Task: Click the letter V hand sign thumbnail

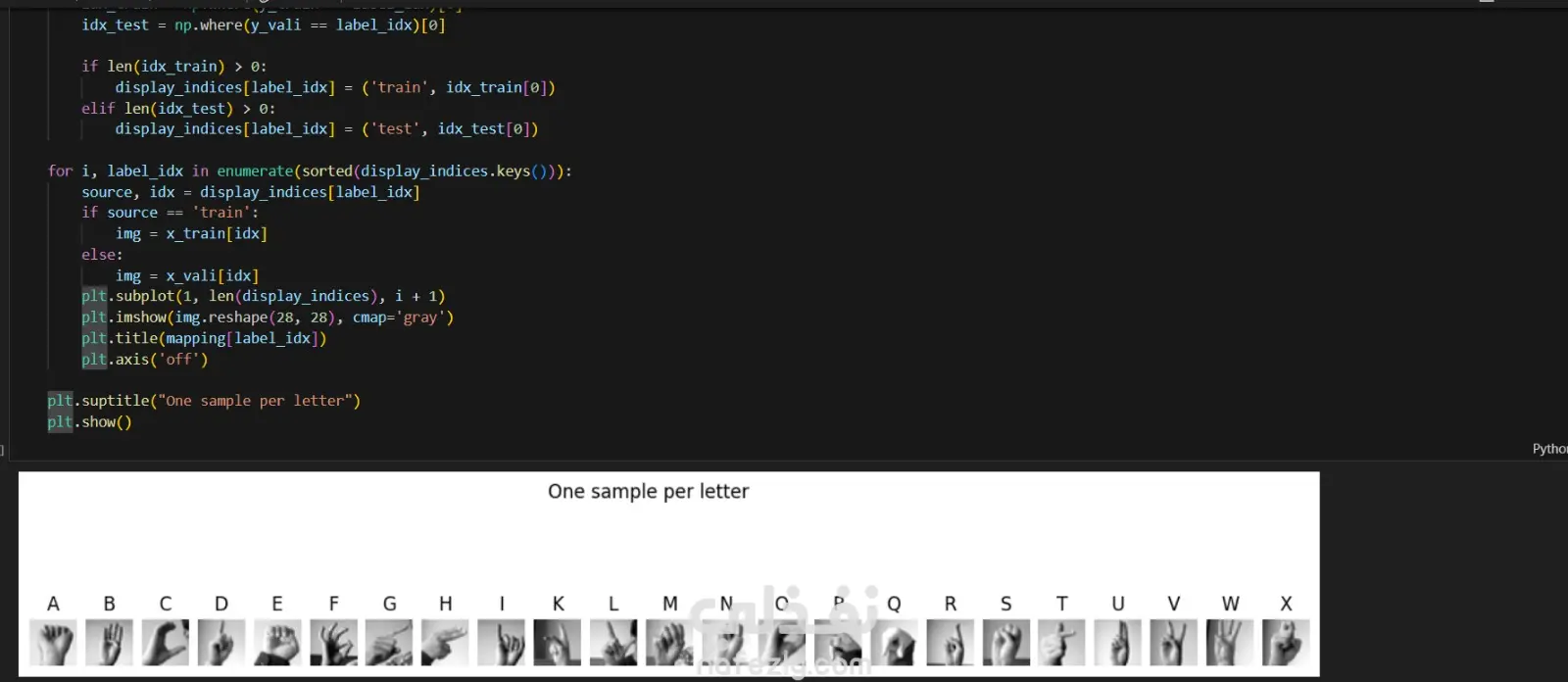Action: (x=1173, y=643)
